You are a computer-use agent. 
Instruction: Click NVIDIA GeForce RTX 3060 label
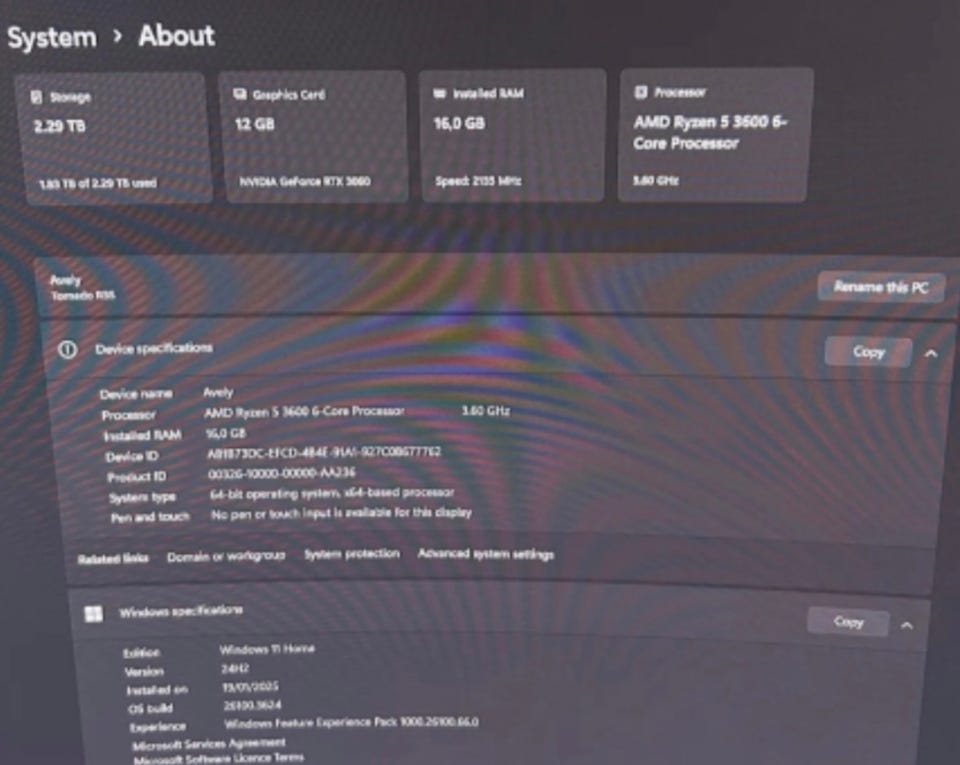304,181
